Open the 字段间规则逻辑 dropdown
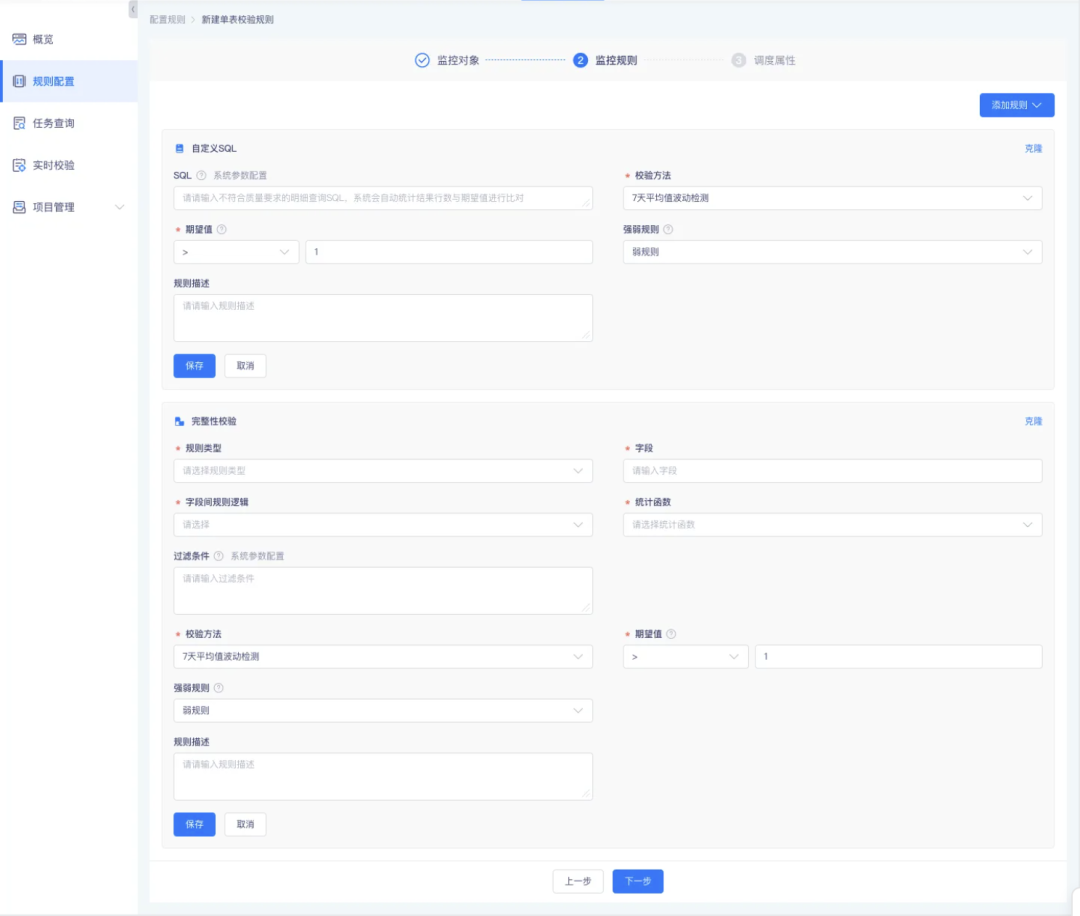 (x=383, y=525)
